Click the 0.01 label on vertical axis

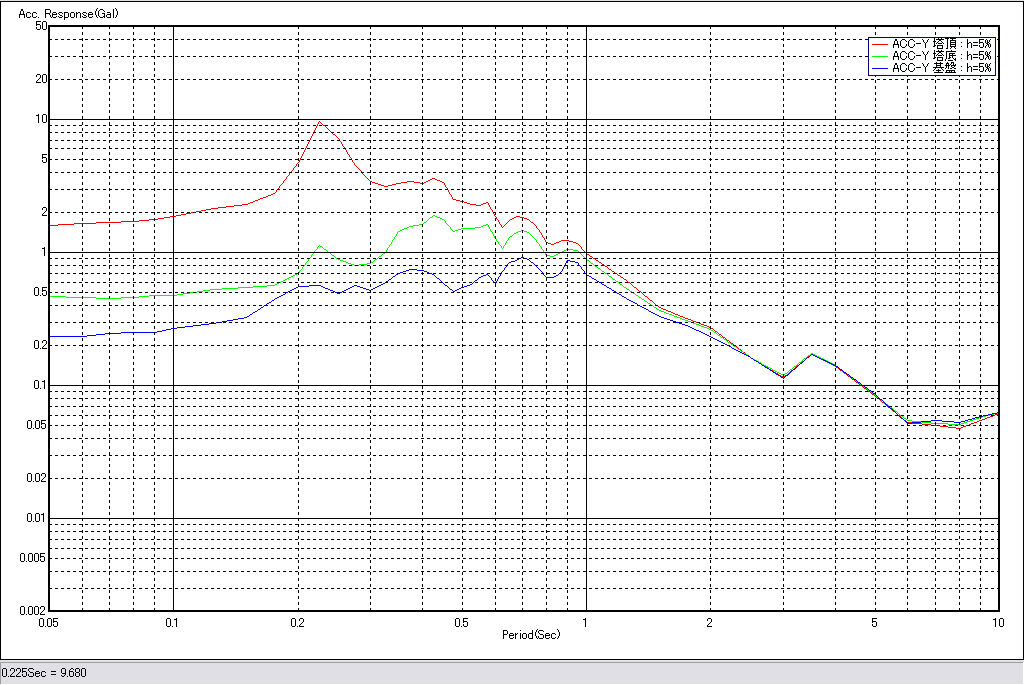point(36,518)
